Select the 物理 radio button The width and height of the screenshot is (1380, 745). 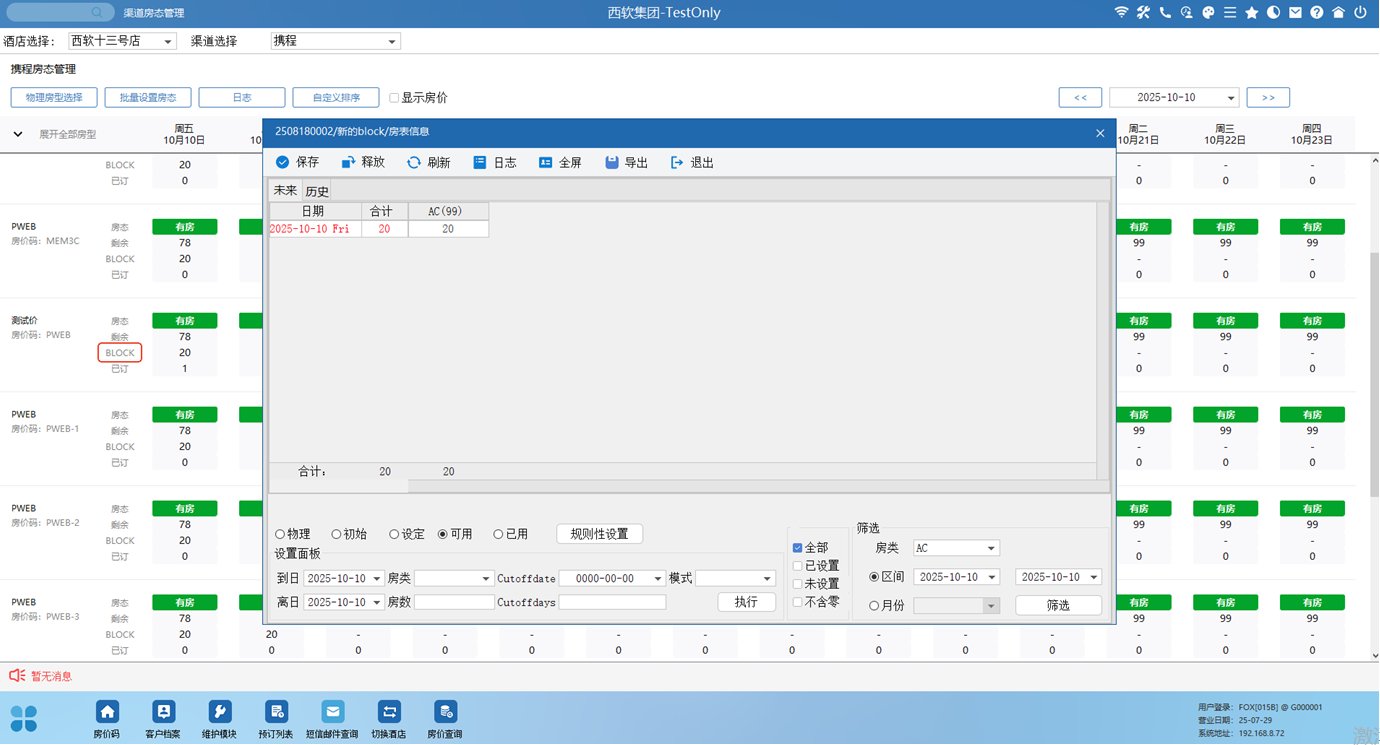tap(281, 534)
